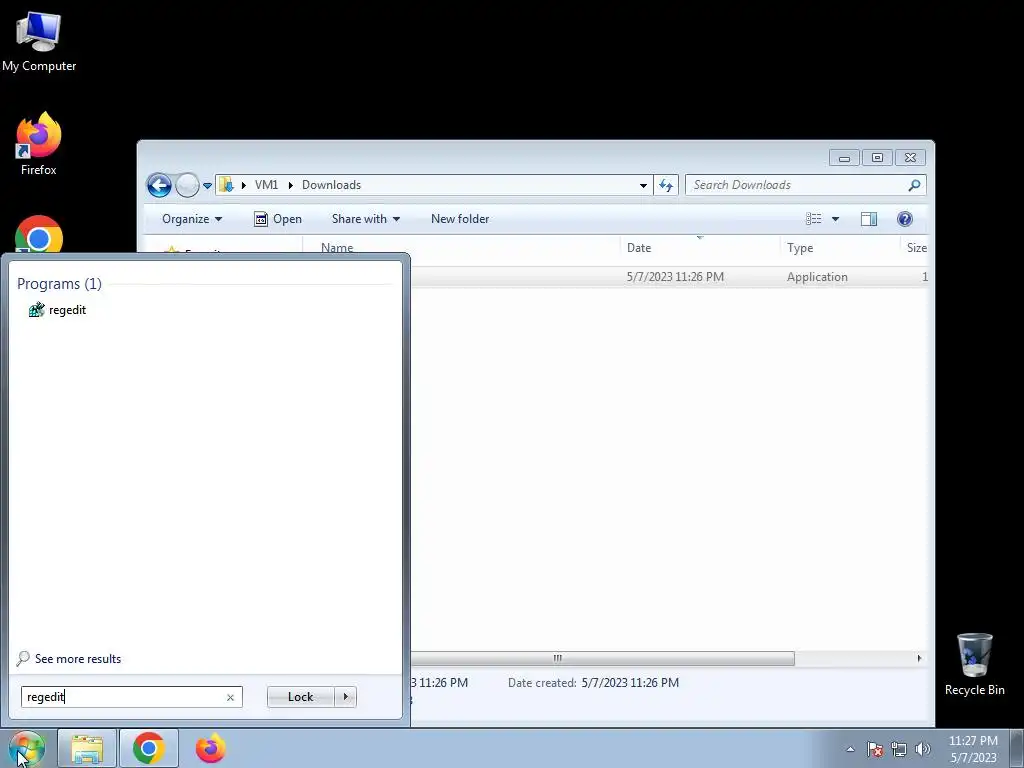Click the Forward navigation button in Explorer
Viewport: 1024px width, 768px height.
click(x=187, y=185)
